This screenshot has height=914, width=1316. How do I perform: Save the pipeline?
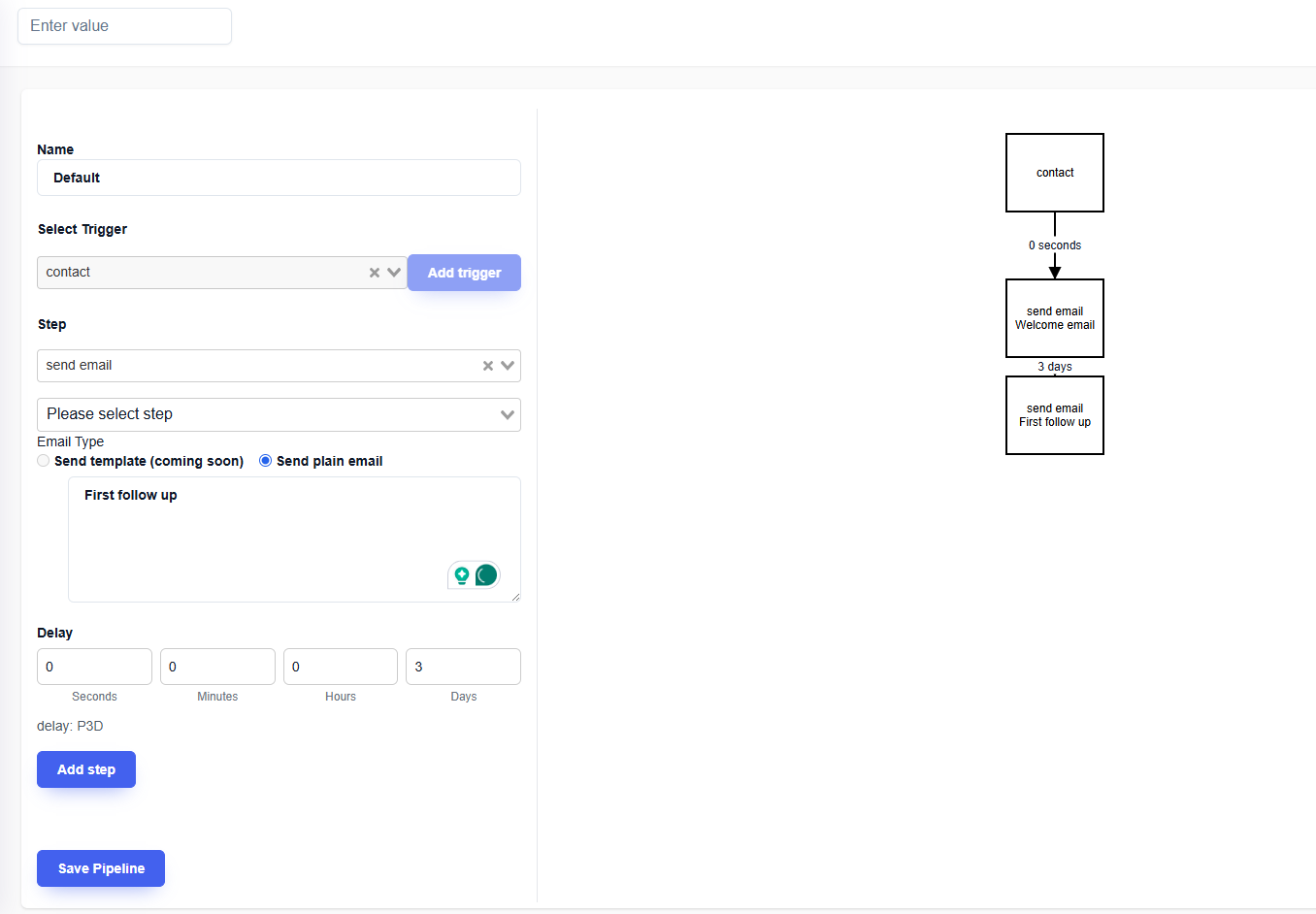coord(101,868)
